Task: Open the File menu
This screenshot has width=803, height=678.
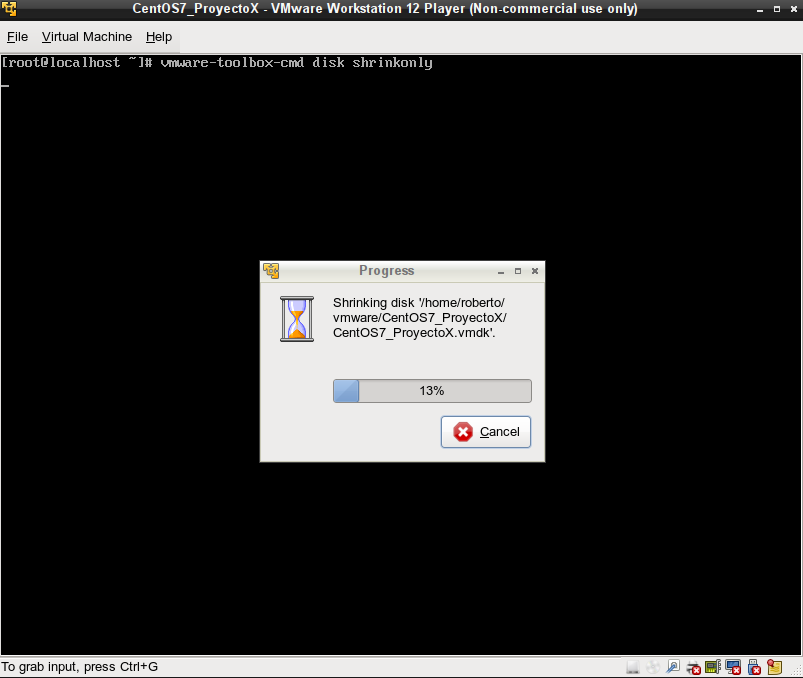Action: point(17,37)
